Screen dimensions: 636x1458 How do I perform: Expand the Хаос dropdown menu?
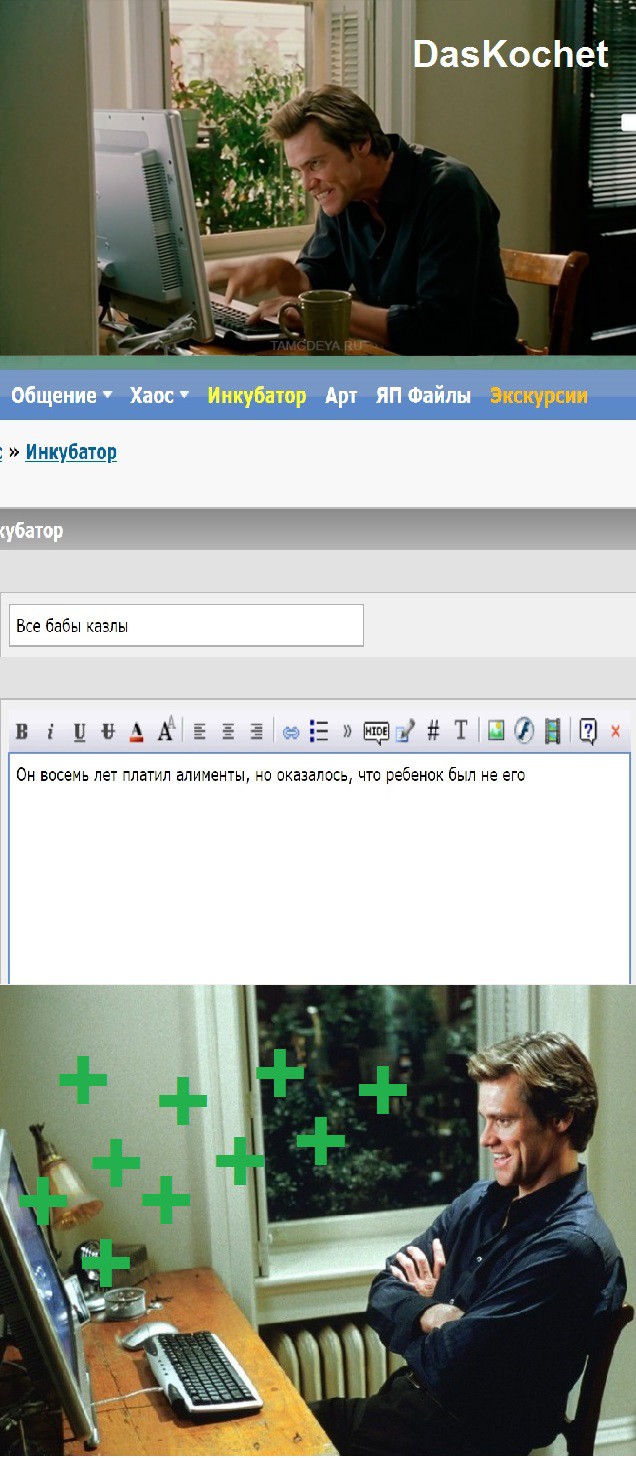pos(158,396)
